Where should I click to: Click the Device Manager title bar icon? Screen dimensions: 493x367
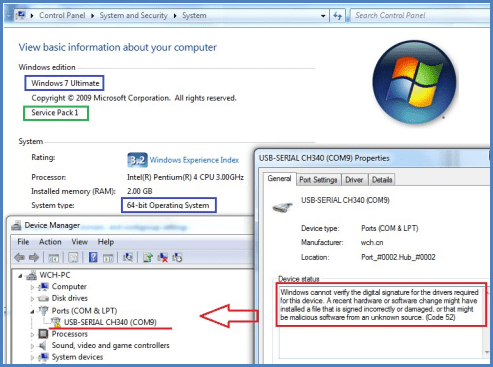[16, 226]
